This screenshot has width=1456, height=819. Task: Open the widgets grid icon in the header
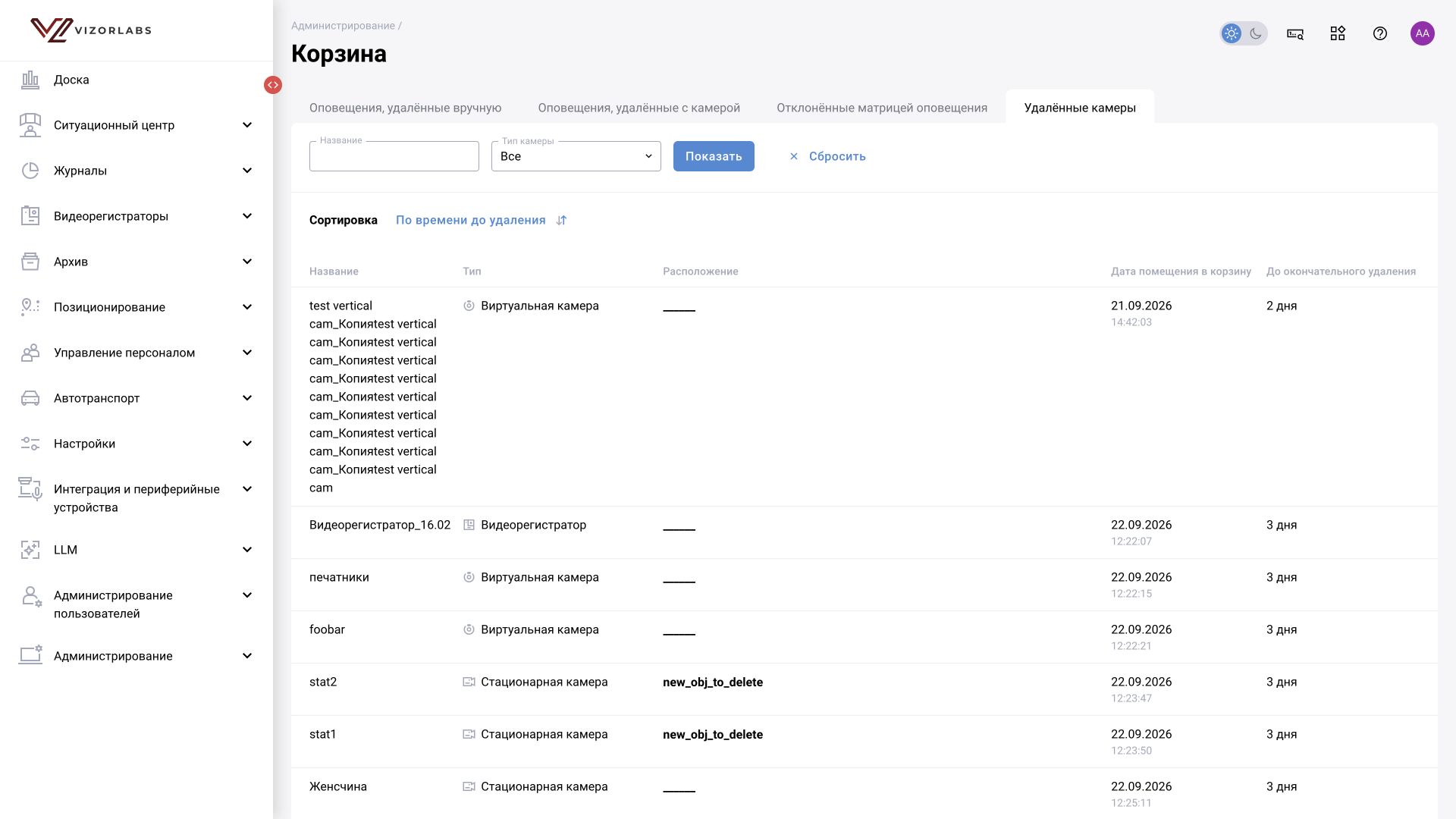[1338, 33]
